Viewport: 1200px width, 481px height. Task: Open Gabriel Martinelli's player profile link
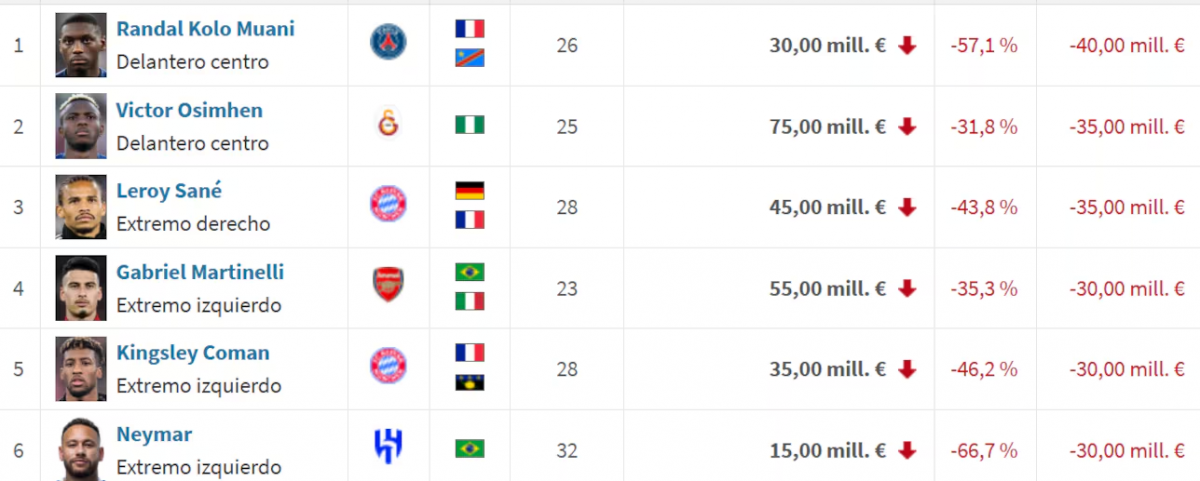click(200, 272)
